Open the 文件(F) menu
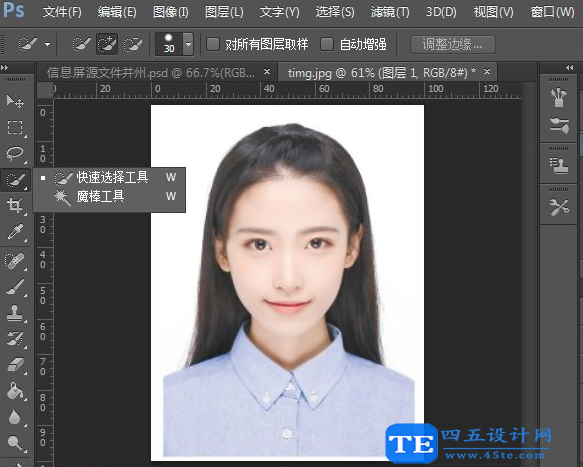Viewport: 583px width, 467px height. coord(62,12)
